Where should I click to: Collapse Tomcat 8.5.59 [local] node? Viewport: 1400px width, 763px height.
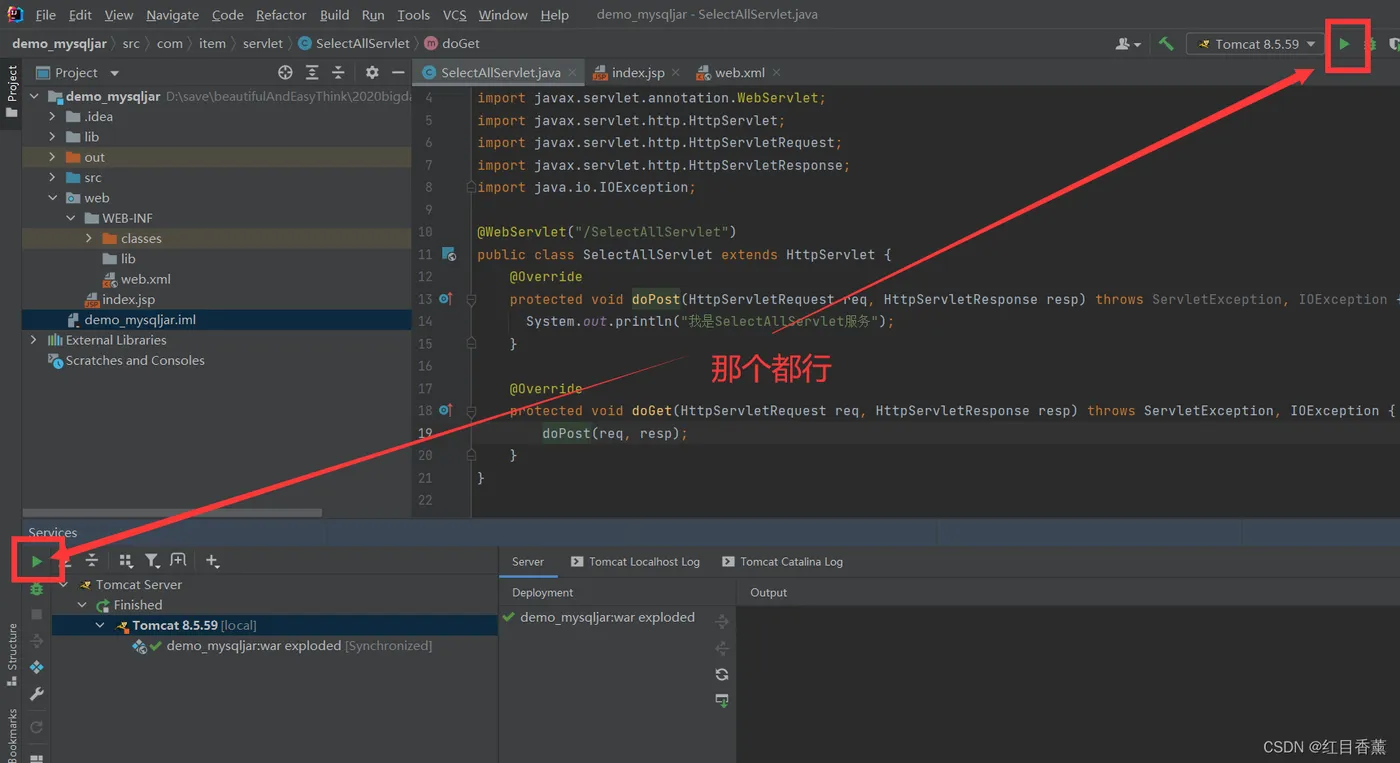100,625
